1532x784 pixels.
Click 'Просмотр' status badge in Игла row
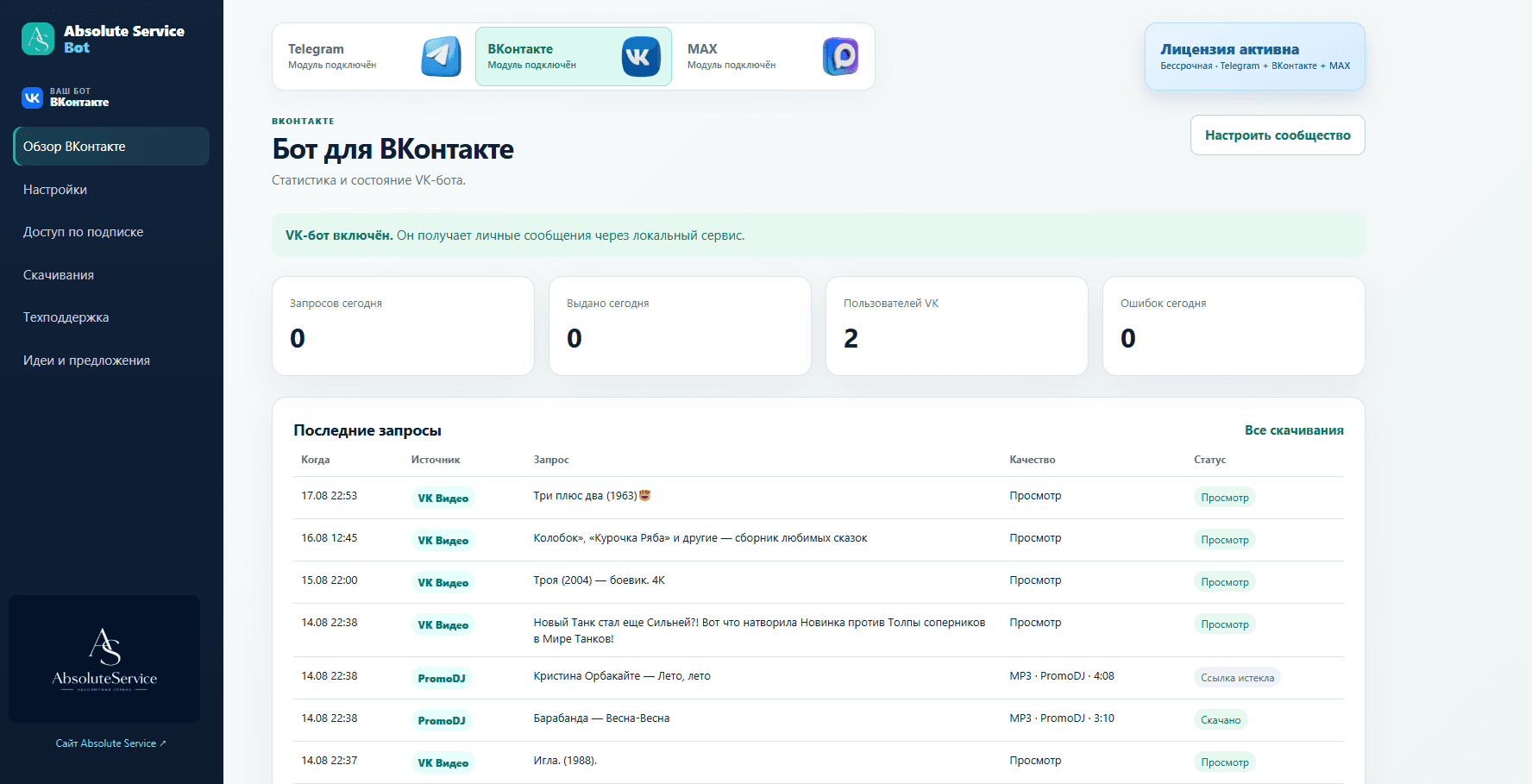click(x=1225, y=762)
